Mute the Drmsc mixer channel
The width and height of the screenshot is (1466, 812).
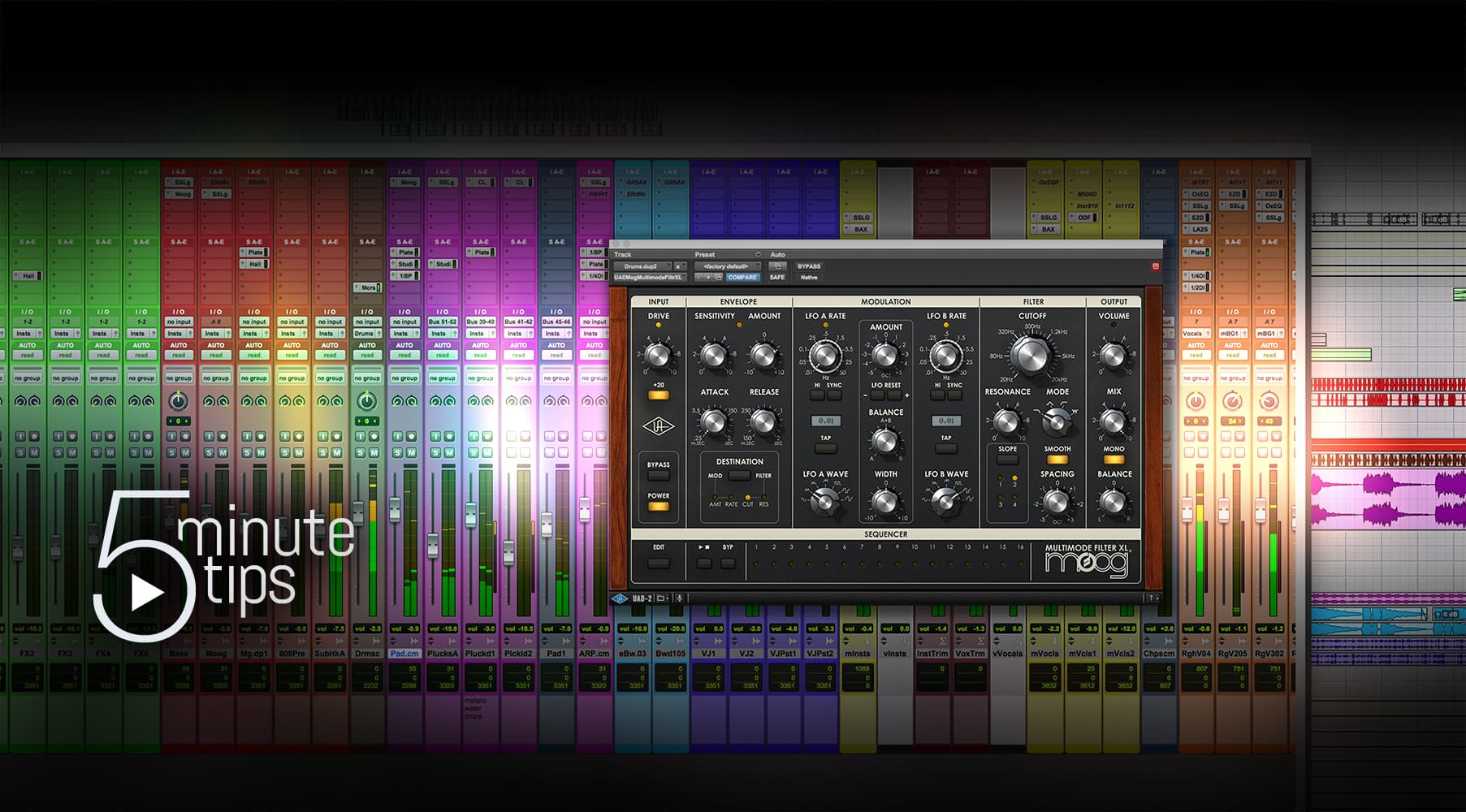coord(374,452)
